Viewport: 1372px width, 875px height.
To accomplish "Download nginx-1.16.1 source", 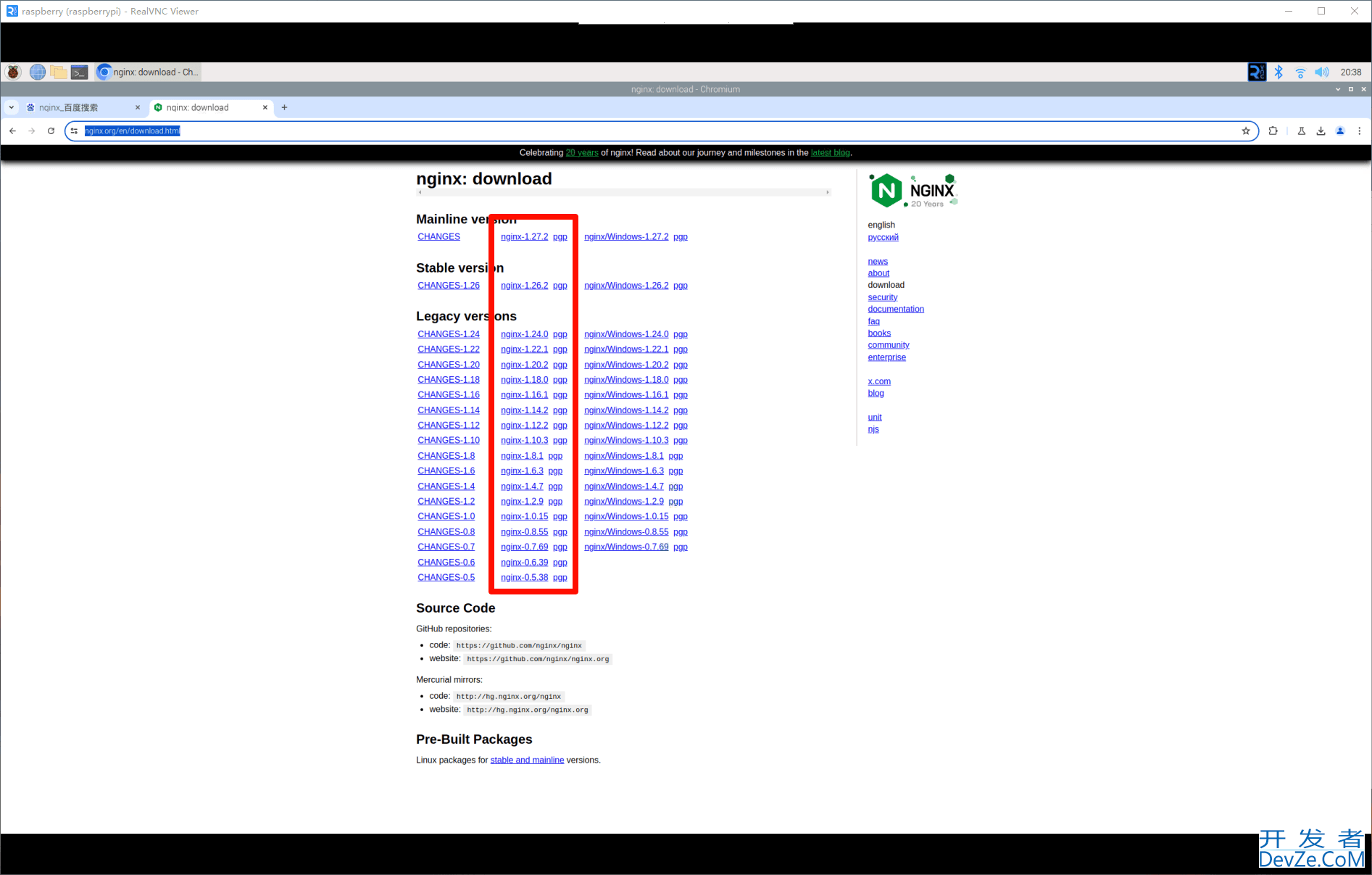I will [x=524, y=395].
